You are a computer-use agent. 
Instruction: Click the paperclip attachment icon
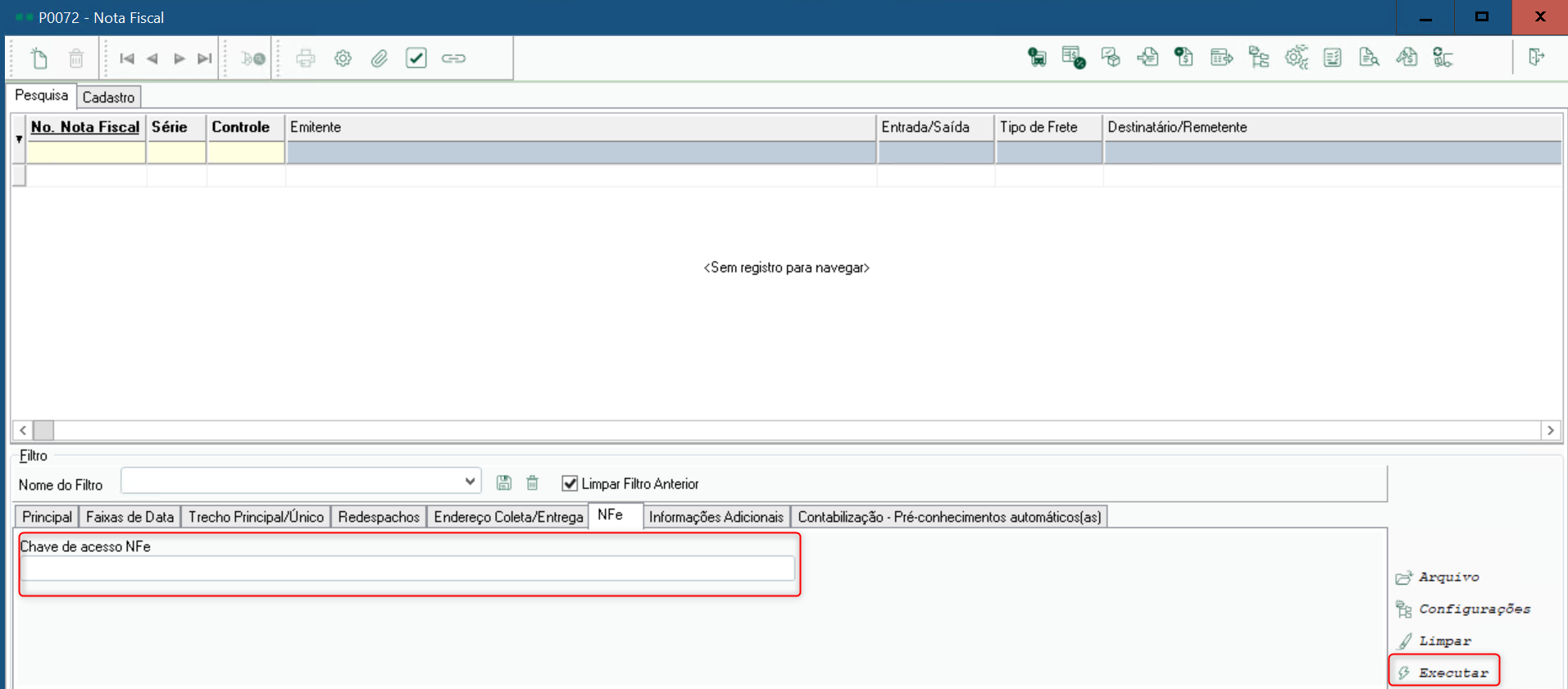[380, 58]
